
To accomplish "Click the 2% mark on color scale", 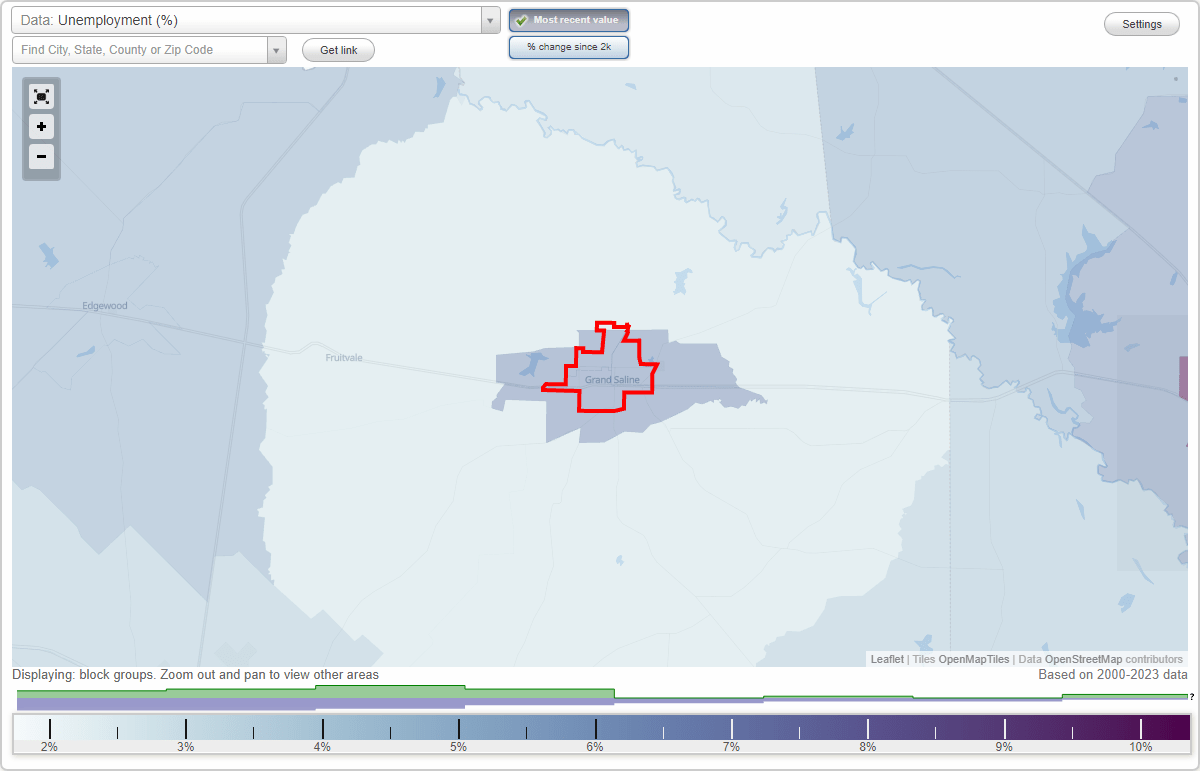I will [49, 746].
